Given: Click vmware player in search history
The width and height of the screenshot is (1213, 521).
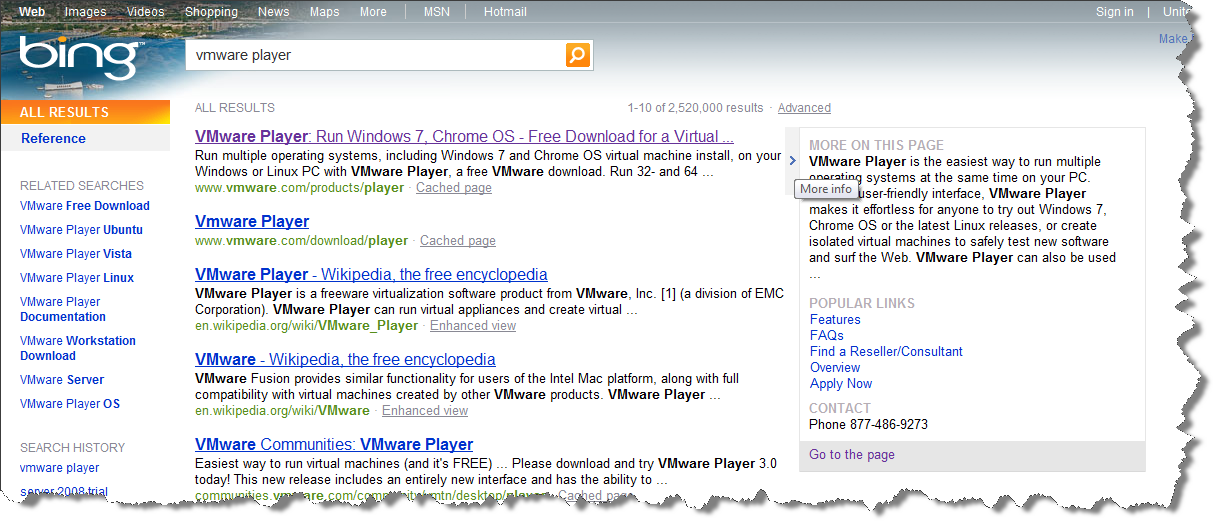Looking at the screenshot, I should 60,468.
